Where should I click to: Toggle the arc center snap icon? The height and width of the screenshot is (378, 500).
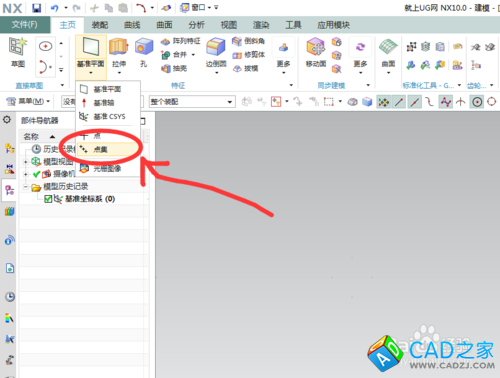(477, 102)
